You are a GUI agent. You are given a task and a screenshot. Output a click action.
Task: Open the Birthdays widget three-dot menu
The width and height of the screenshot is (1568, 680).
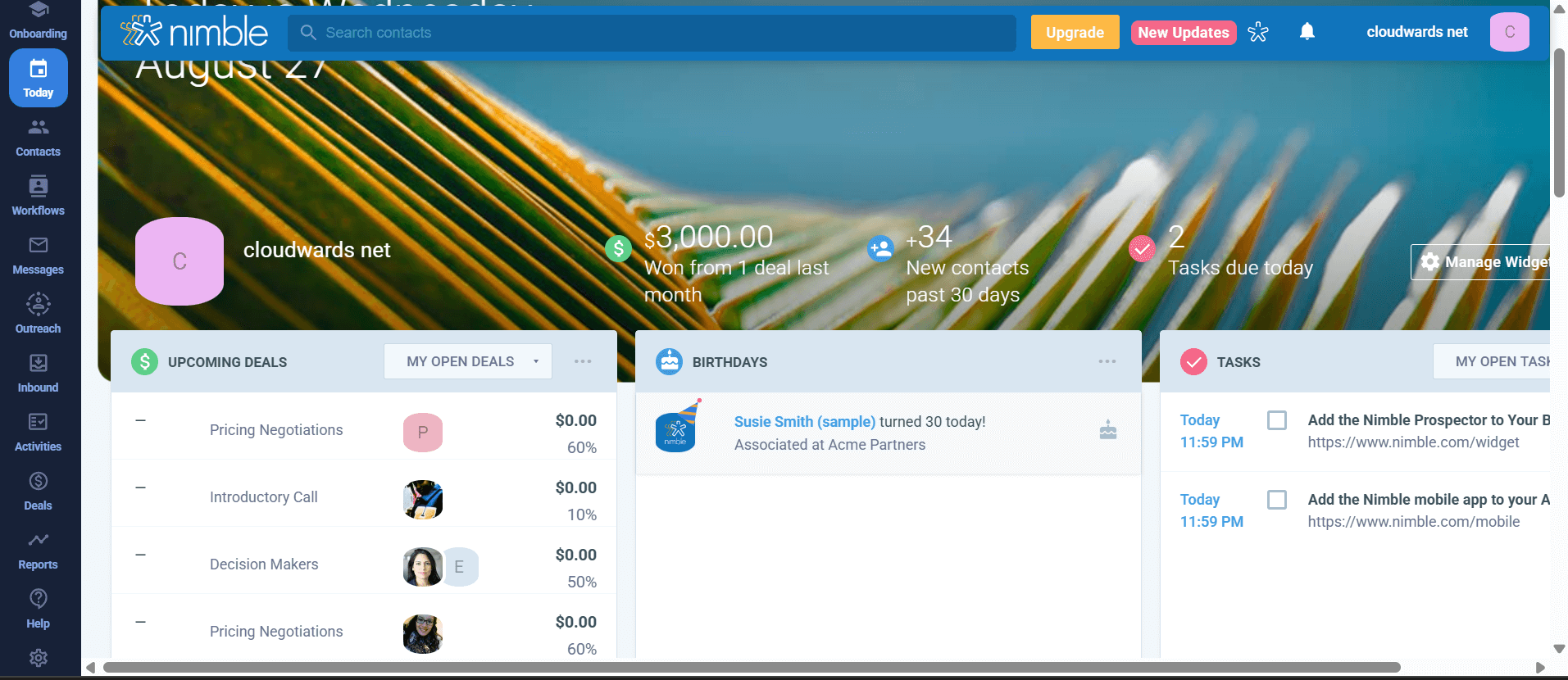pos(1107,361)
